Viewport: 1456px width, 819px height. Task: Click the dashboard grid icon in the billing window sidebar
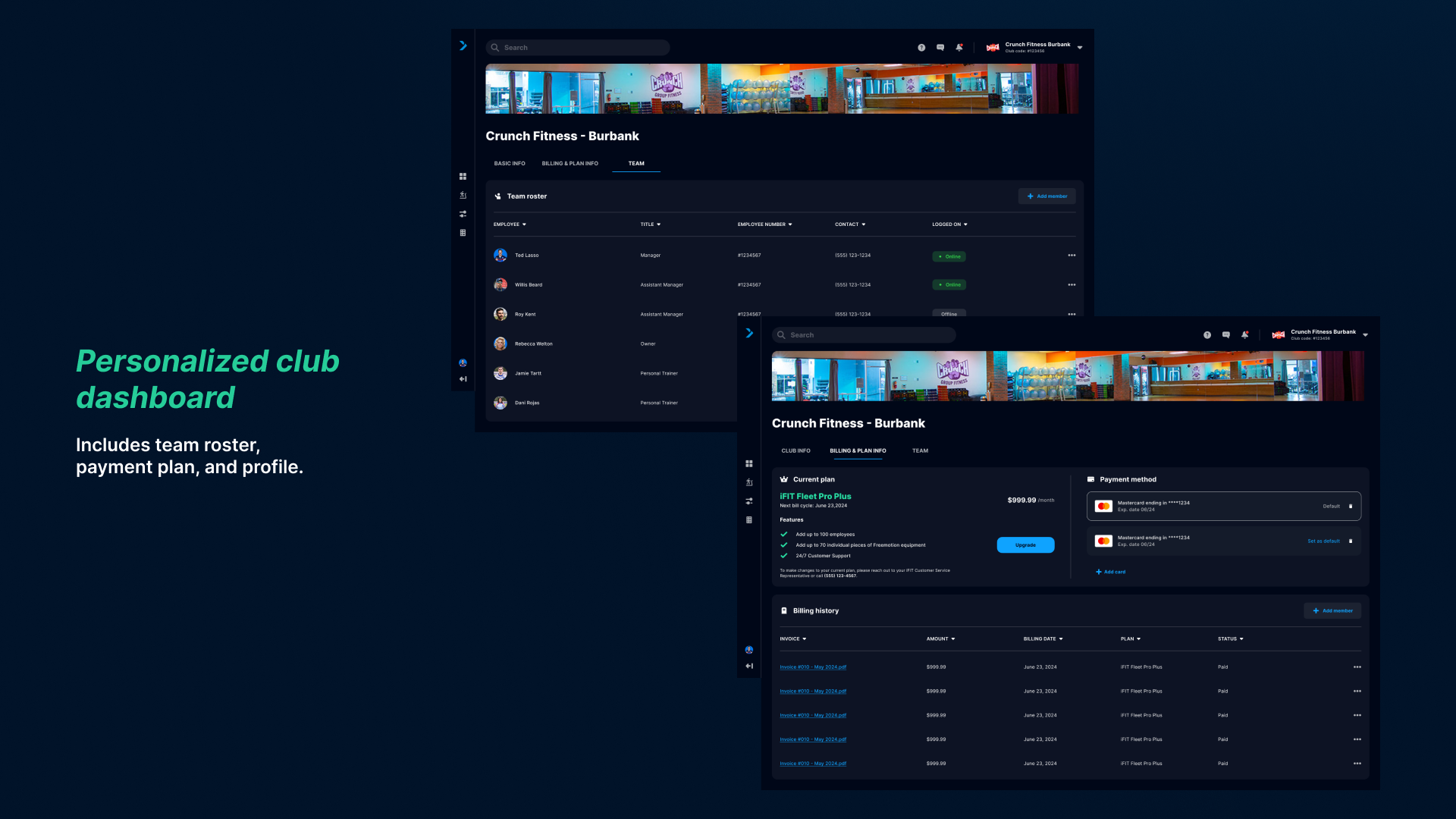point(749,463)
